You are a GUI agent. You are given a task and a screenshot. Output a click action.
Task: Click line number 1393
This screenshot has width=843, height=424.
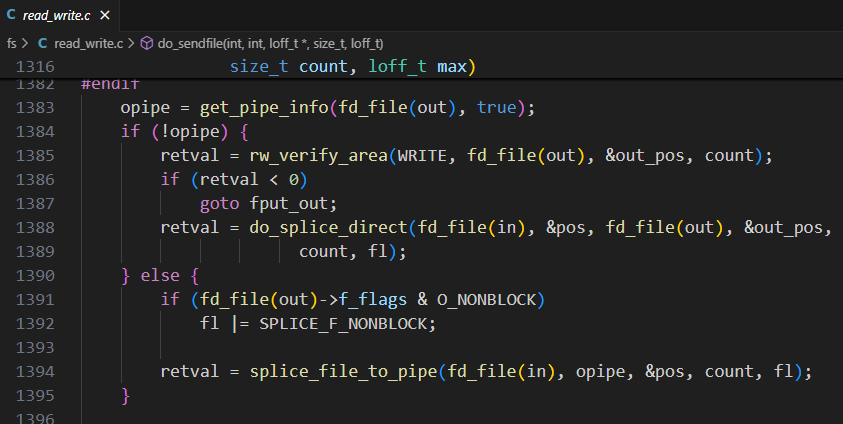click(35, 348)
